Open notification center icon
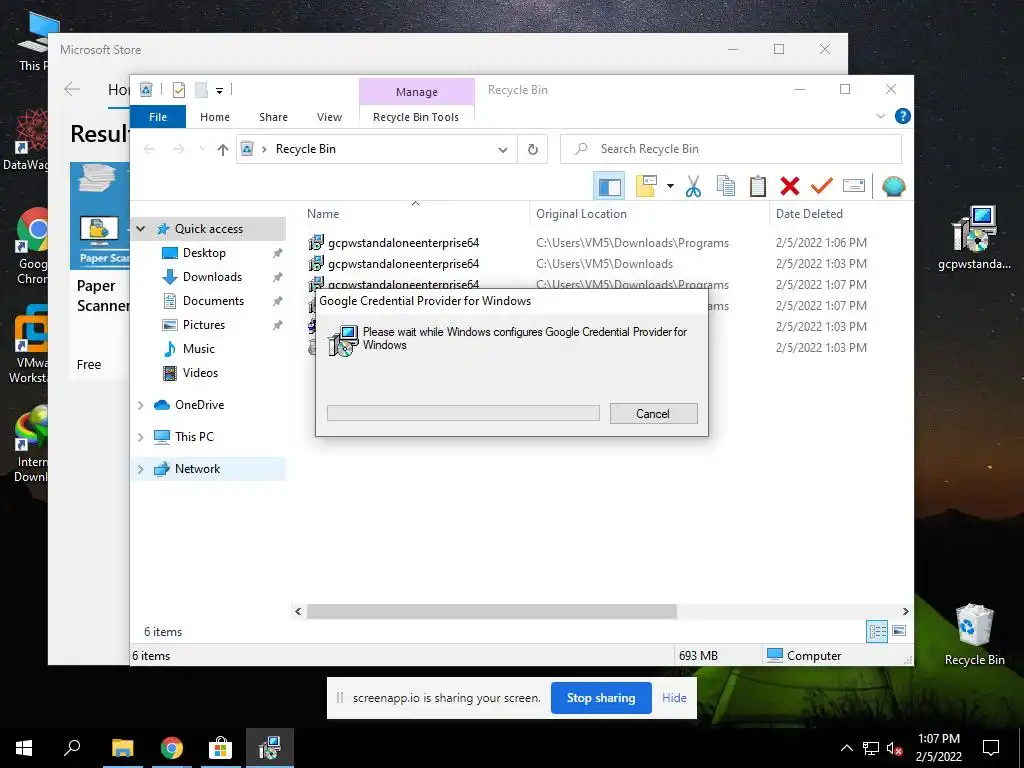Screen dimensions: 1024x768 991,748
